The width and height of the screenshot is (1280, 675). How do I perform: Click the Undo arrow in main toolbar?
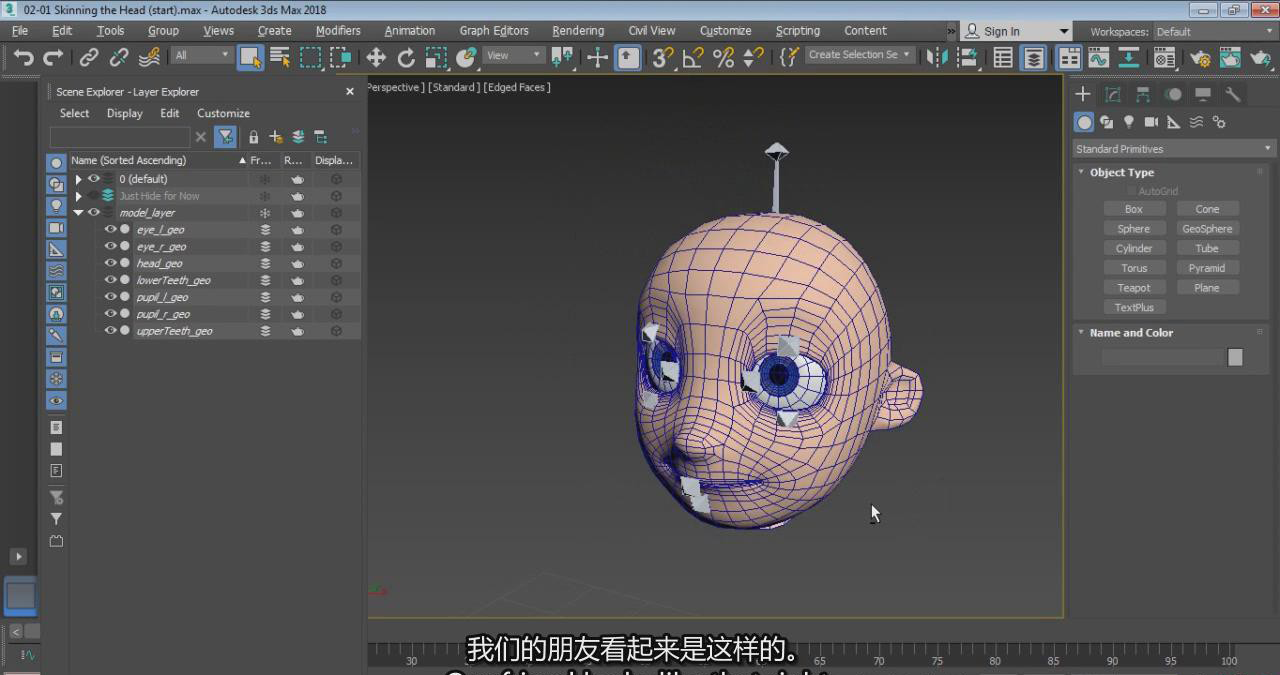pyautogui.click(x=23, y=57)
